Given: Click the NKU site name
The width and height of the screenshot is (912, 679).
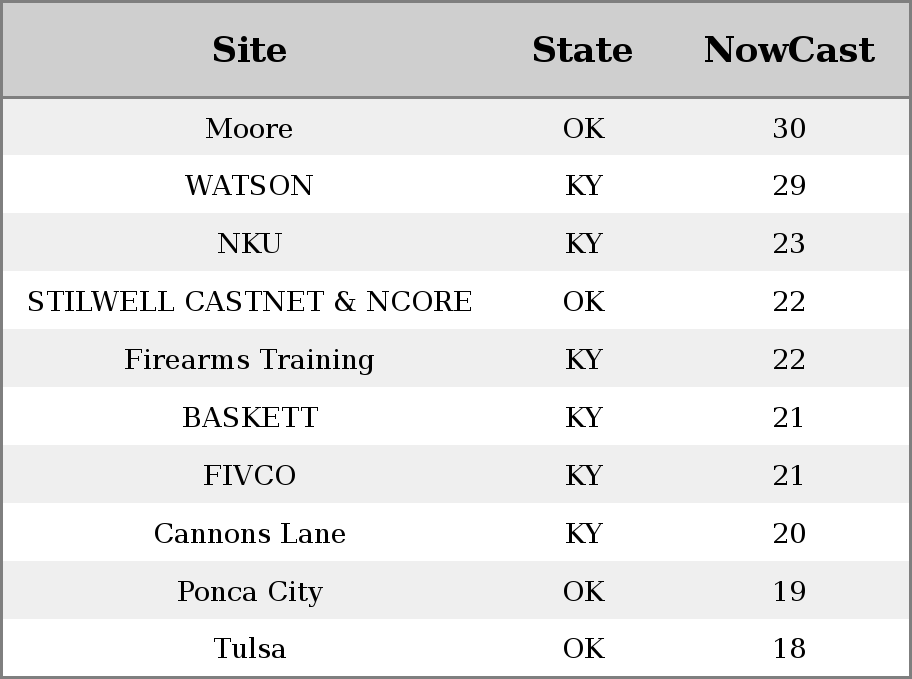Looking at the screenshot, I should [x=249, y=243].
